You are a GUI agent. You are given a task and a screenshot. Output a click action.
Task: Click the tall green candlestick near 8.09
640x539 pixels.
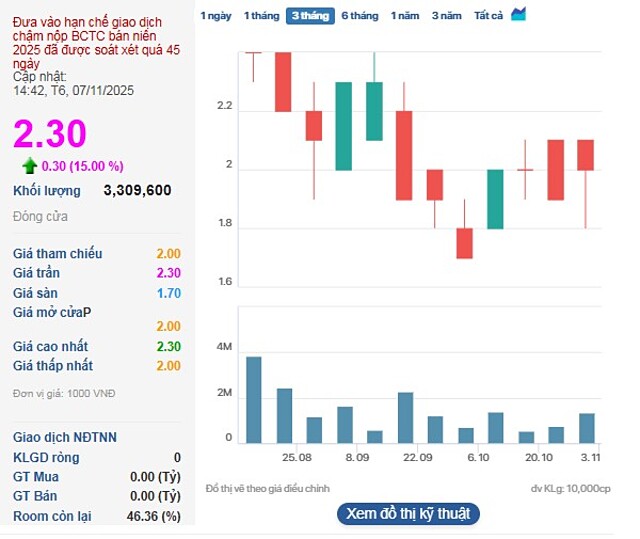click(343, 126)
